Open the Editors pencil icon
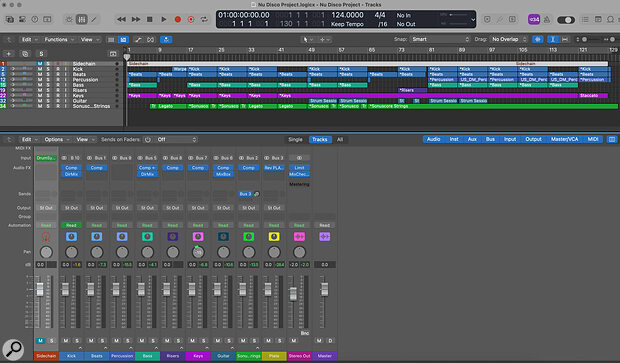Viewport: 620px width, 363px height. coord(94,19)
